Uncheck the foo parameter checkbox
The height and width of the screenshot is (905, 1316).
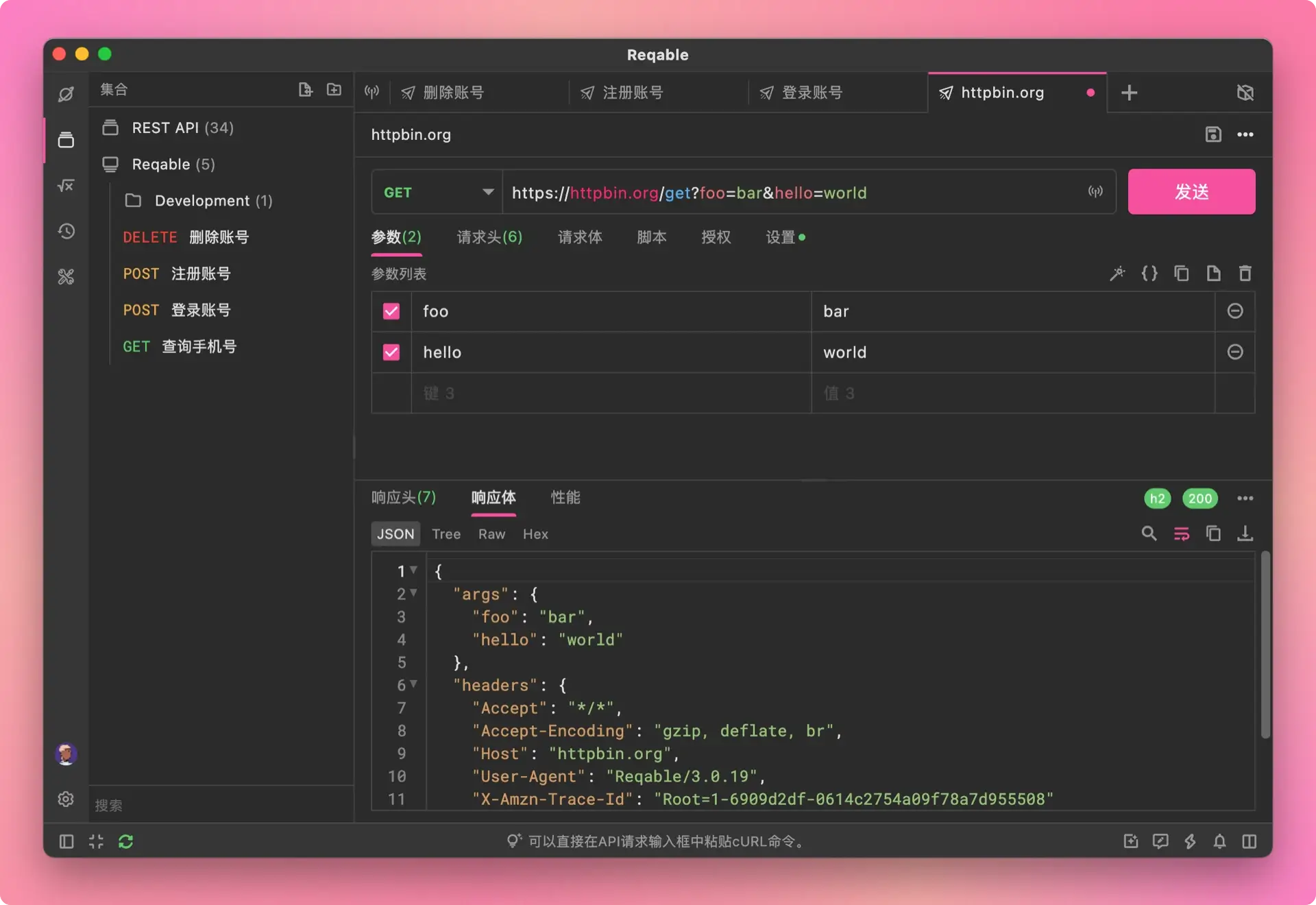coord(391,311)
